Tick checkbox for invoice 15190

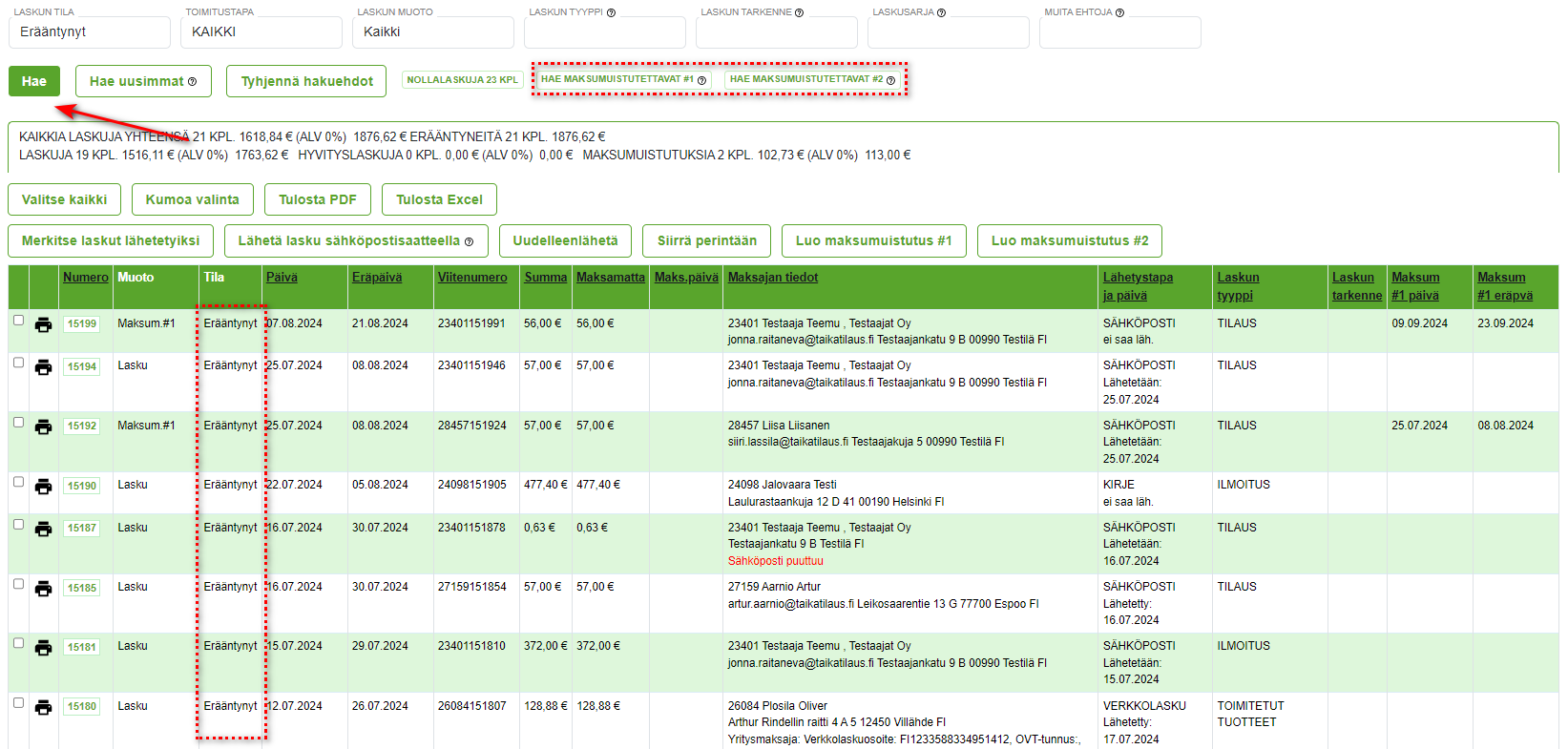(18, 482)
